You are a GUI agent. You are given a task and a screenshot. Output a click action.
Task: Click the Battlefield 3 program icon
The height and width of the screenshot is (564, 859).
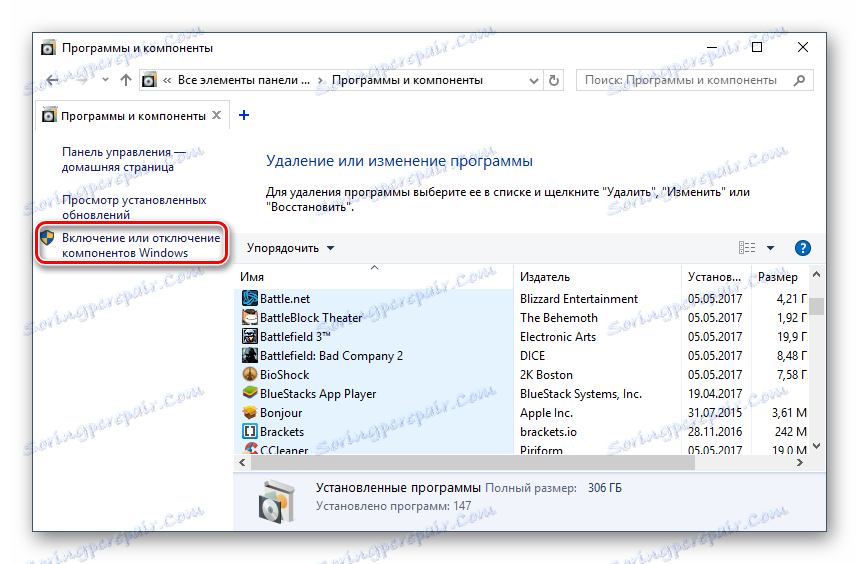250,336
